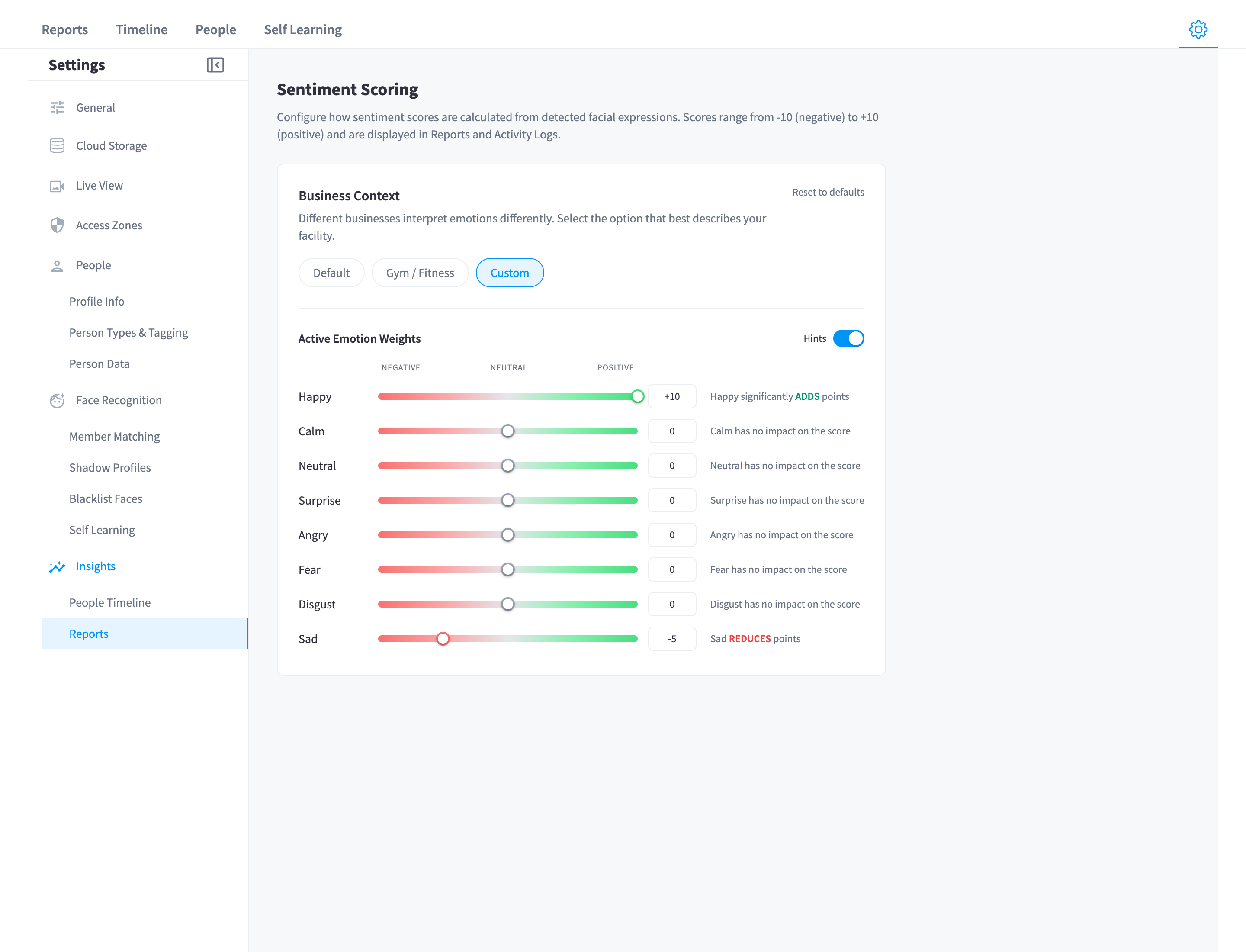The width and height of the screenshot is (1246, 952).
Task: Click the Happy weight slider handle
Action: 637,397
